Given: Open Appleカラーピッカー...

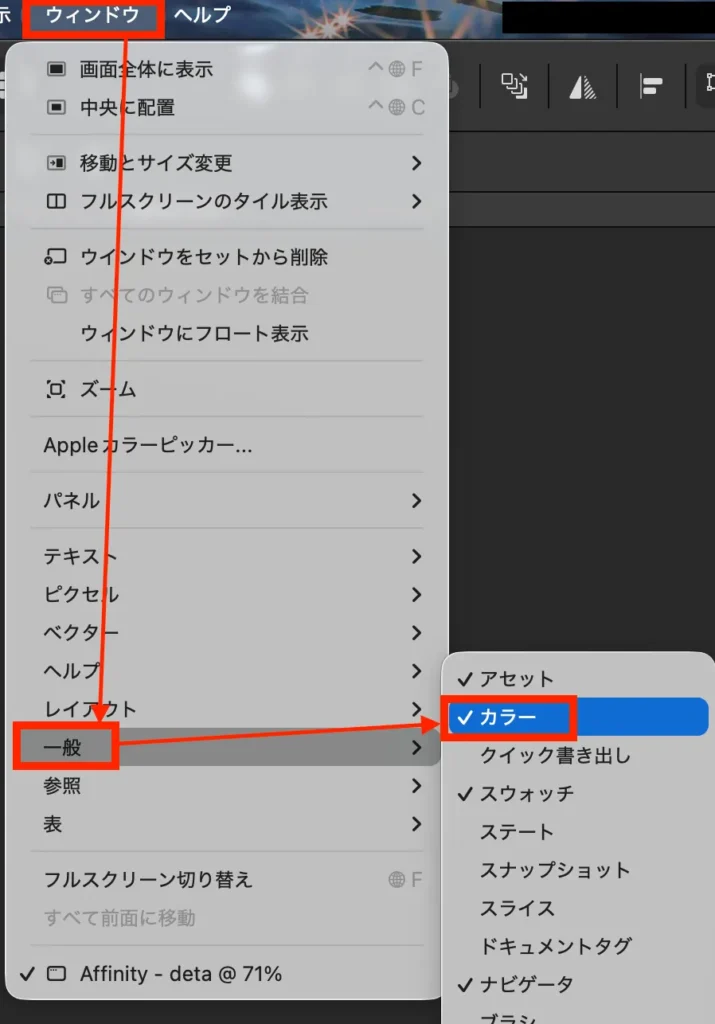Looking at the screenshot, I should [227, 445].
